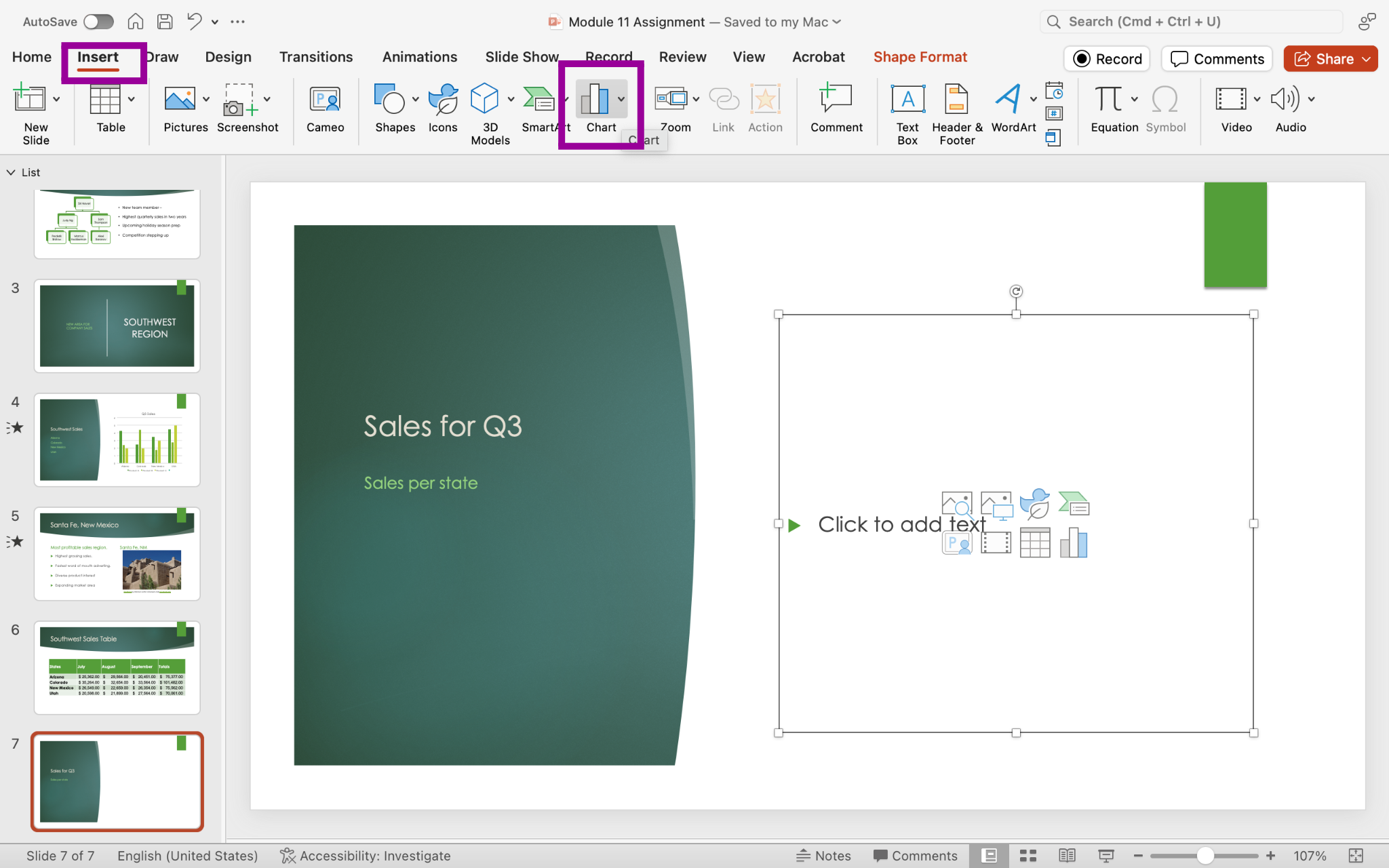Expand the Shapes dropdown arrow
This screenshot has height=868, width=1389.
(x=415, y=100)
